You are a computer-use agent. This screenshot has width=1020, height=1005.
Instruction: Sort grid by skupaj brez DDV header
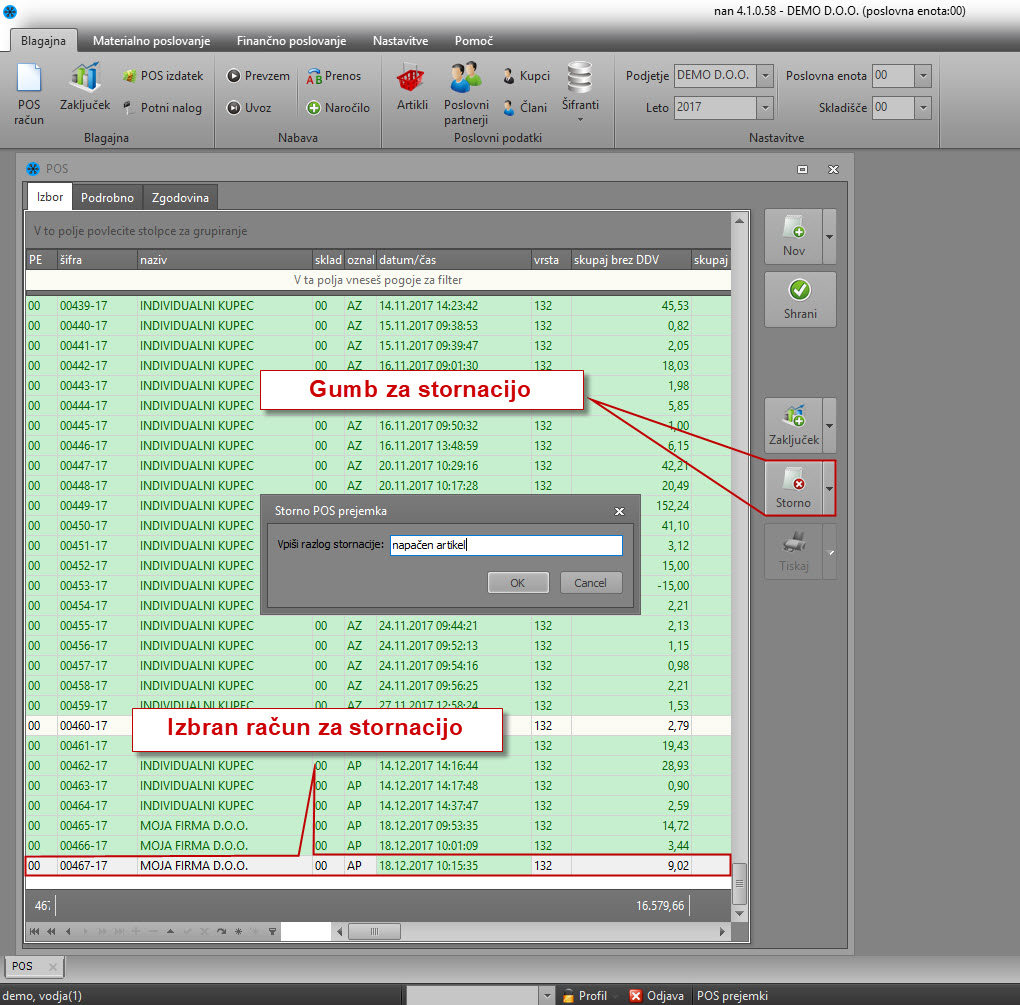[x=630, y=260]
